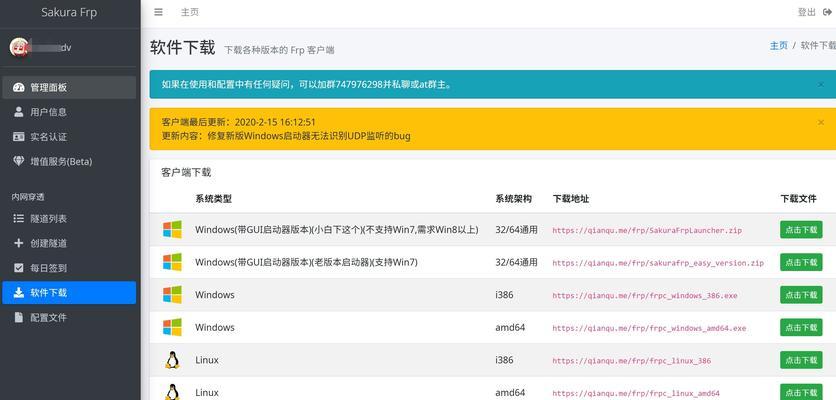Viewport: 836px width, 400px height.
Task: Click 下载文件 column header
Action: 798,198
